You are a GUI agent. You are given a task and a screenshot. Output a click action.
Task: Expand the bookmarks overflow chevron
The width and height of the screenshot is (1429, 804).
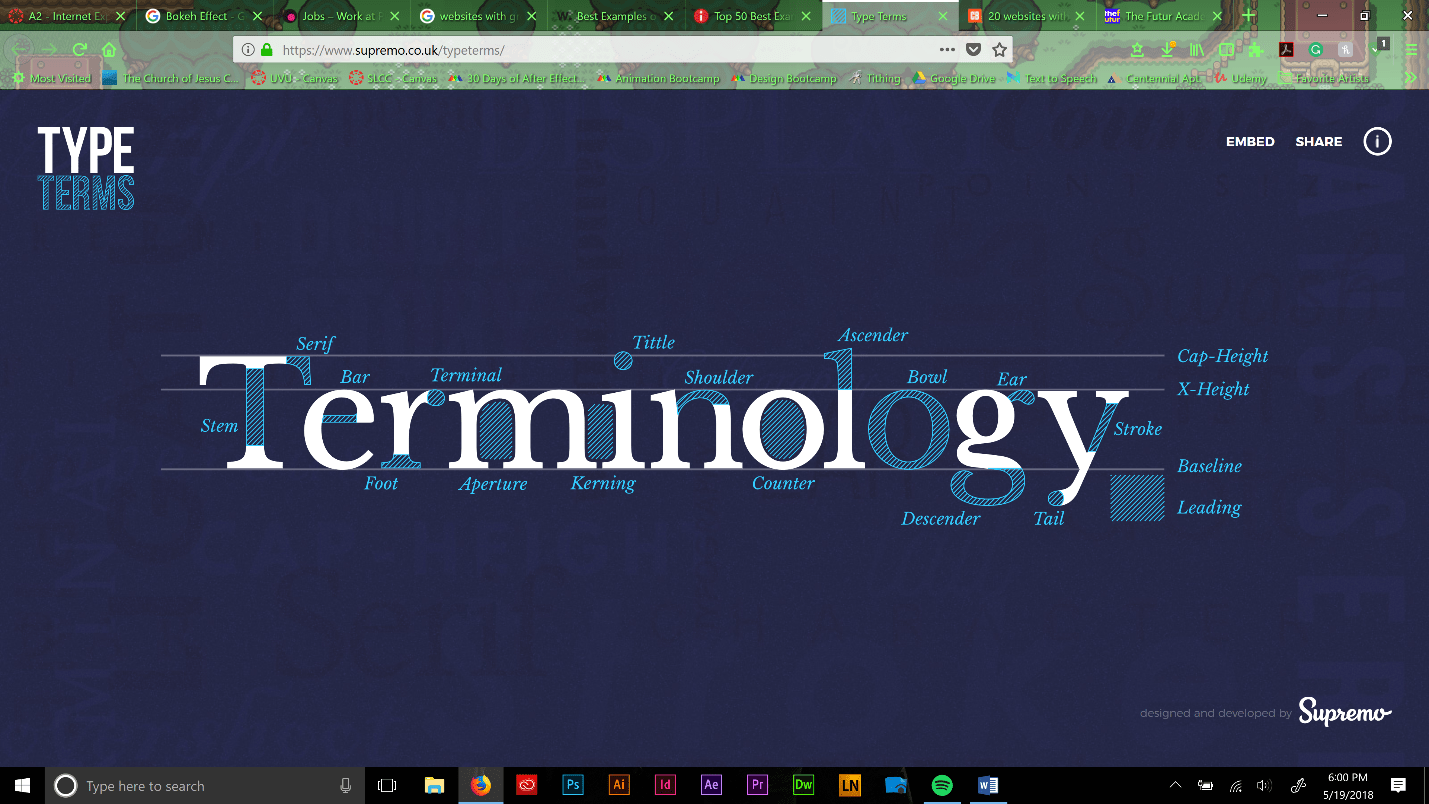click(1411, 78)
